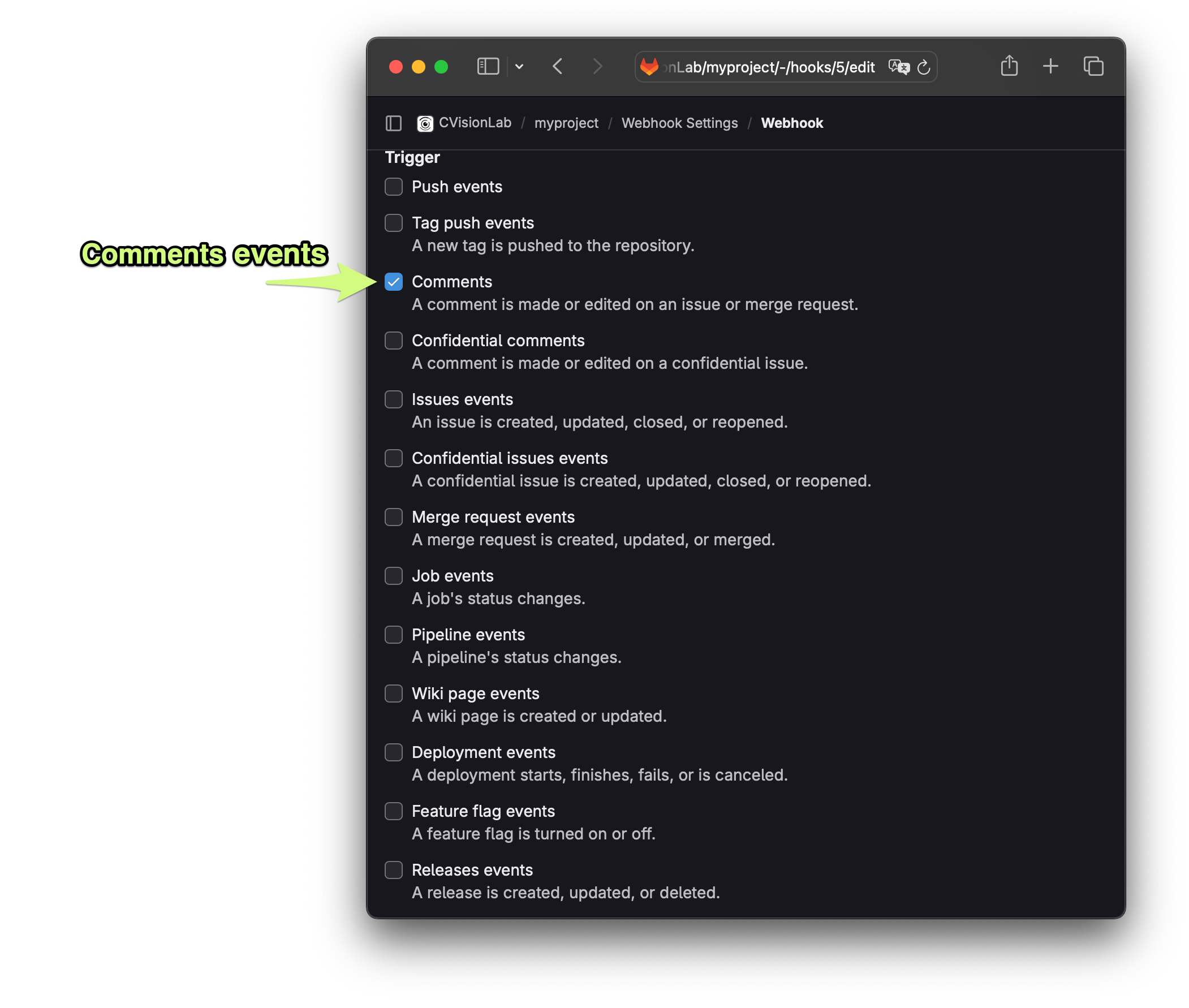
Task: Disable the Comments trigger
Action: tap(393, 282)
